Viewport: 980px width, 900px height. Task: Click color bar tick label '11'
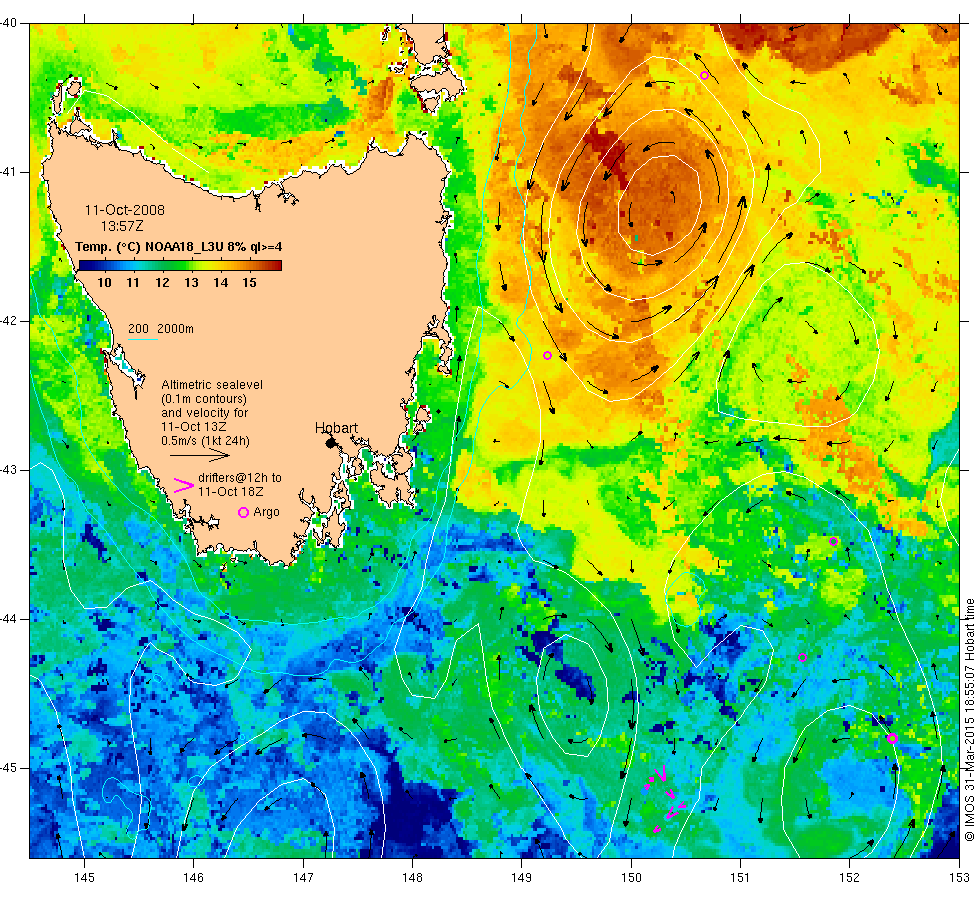point(133,282)
